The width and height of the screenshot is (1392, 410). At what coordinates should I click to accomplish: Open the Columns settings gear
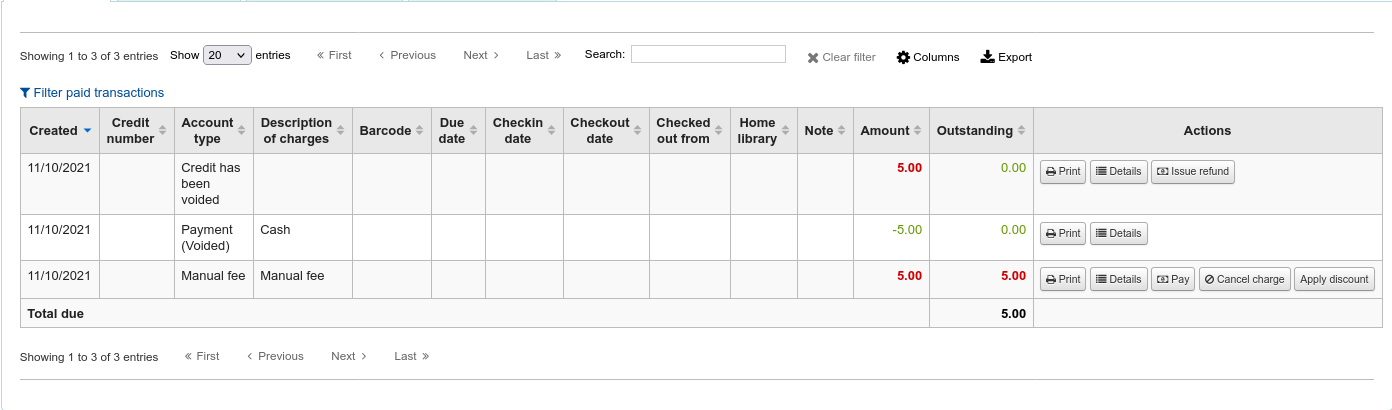tap(927, 57)
